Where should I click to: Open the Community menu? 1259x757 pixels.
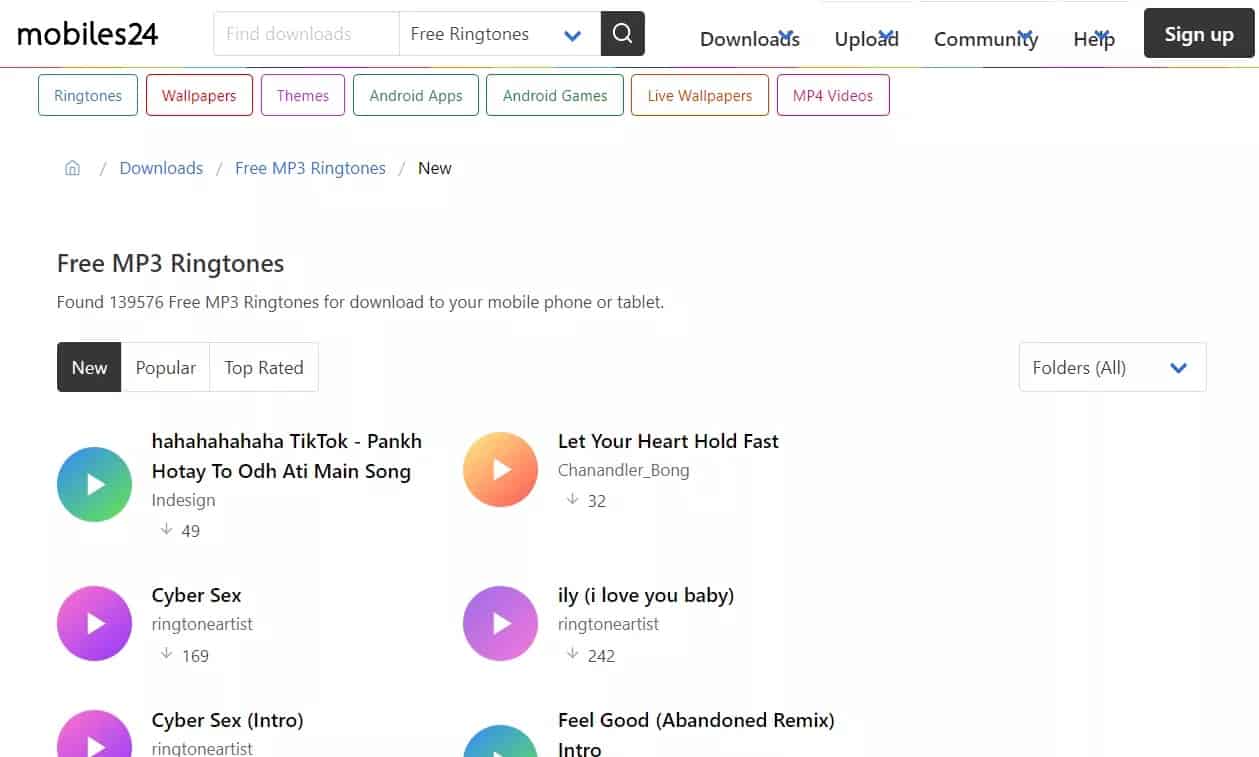[x=985, y=39]
